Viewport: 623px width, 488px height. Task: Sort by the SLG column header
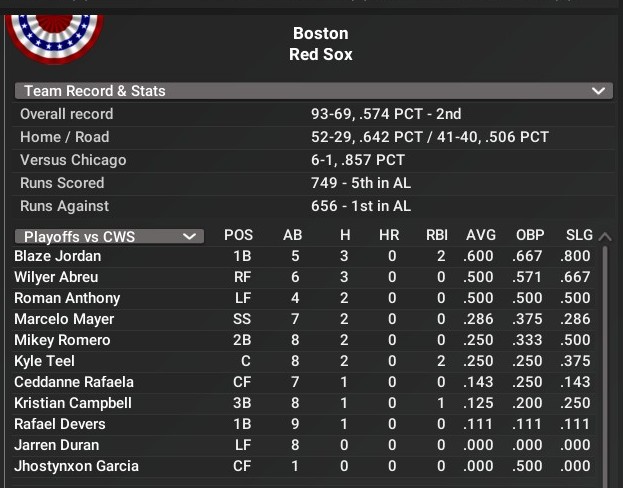tap(579, 236)
